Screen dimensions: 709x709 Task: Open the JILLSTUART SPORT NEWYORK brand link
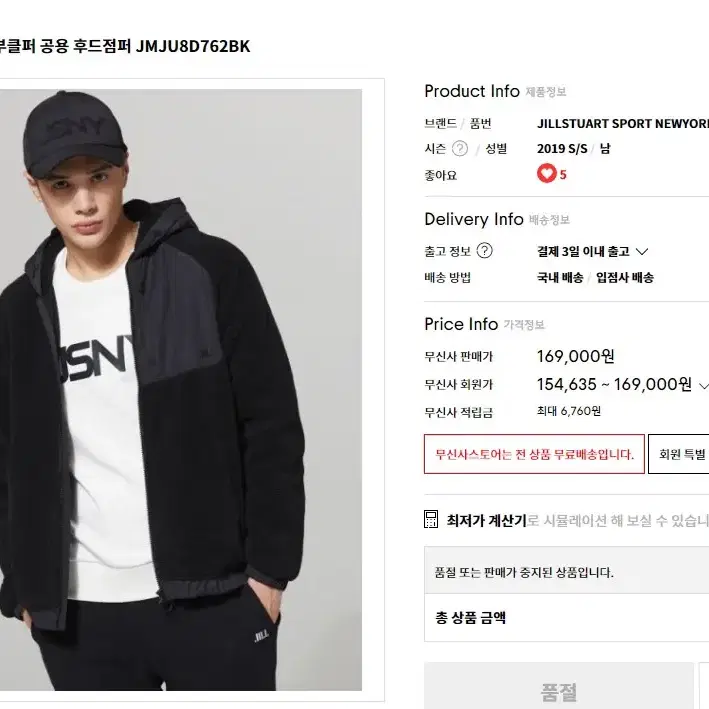coord(623,123)
